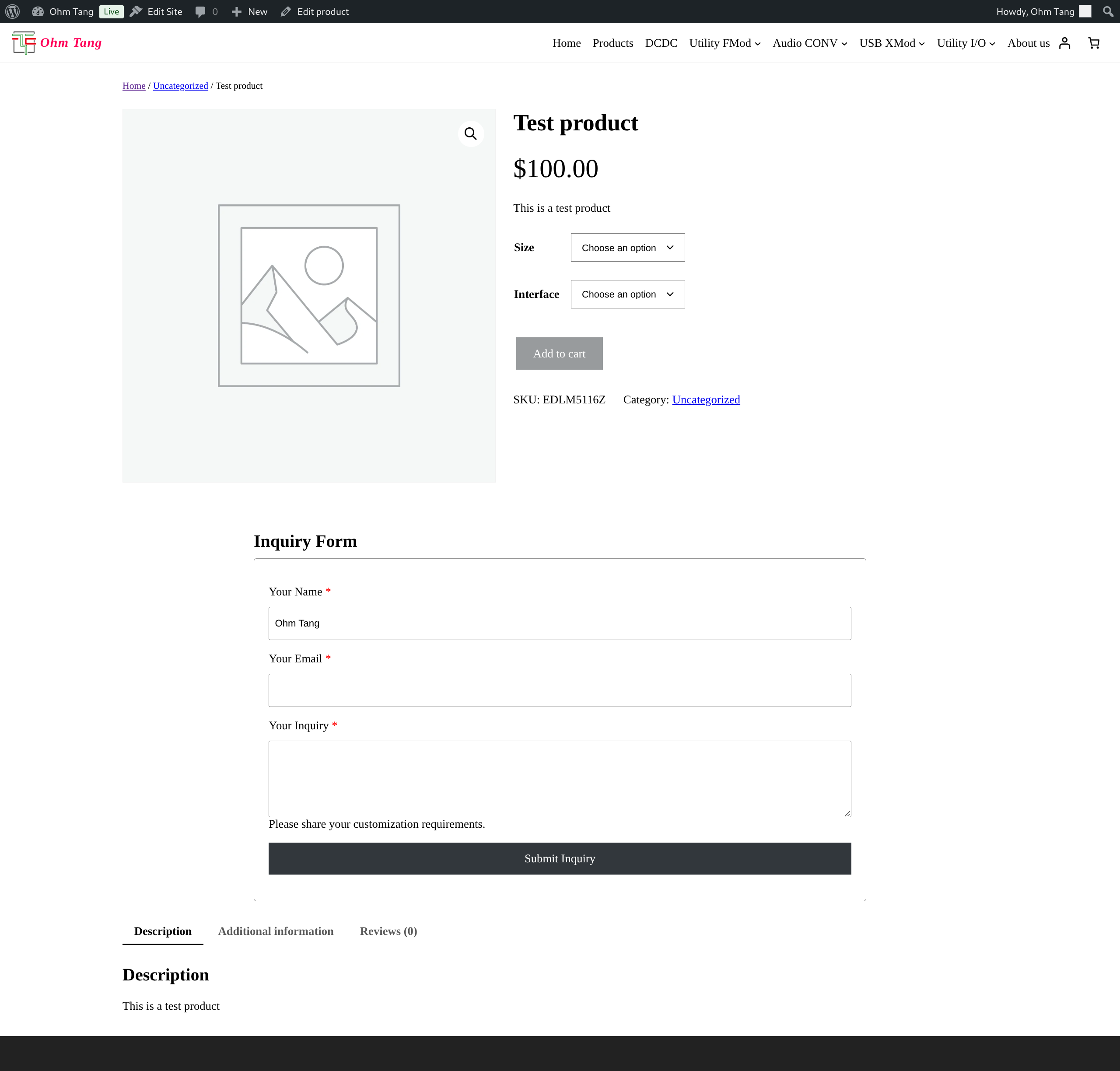1120x1071 pixels.
Task: Open the Size Choose an option dropdown
Action: coord(627,247)
